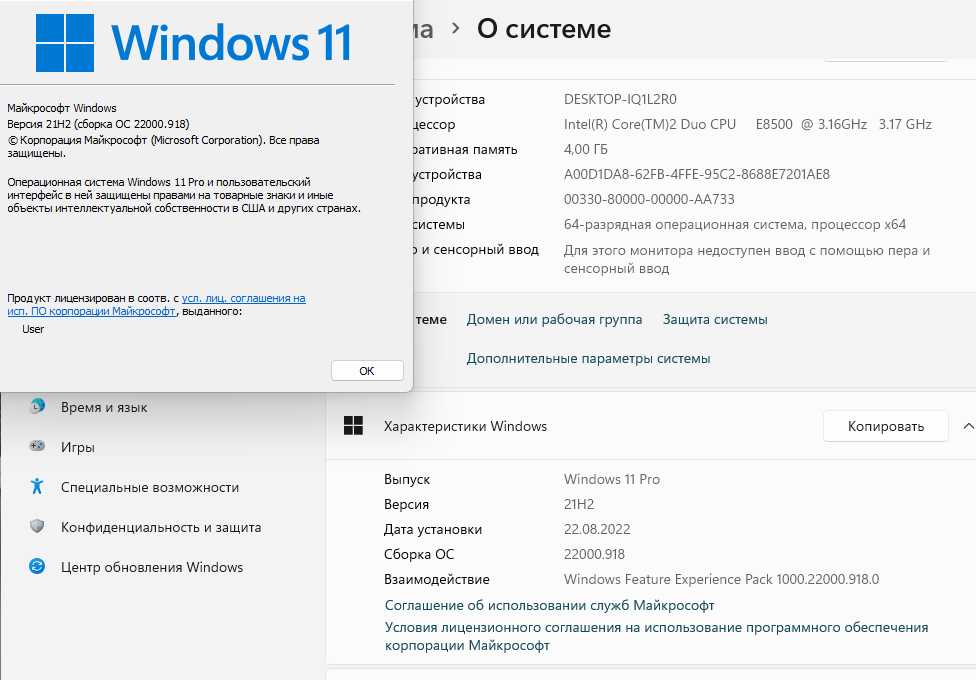
Task: Open Windows Update via its sync icon
Action: [37, 567]
